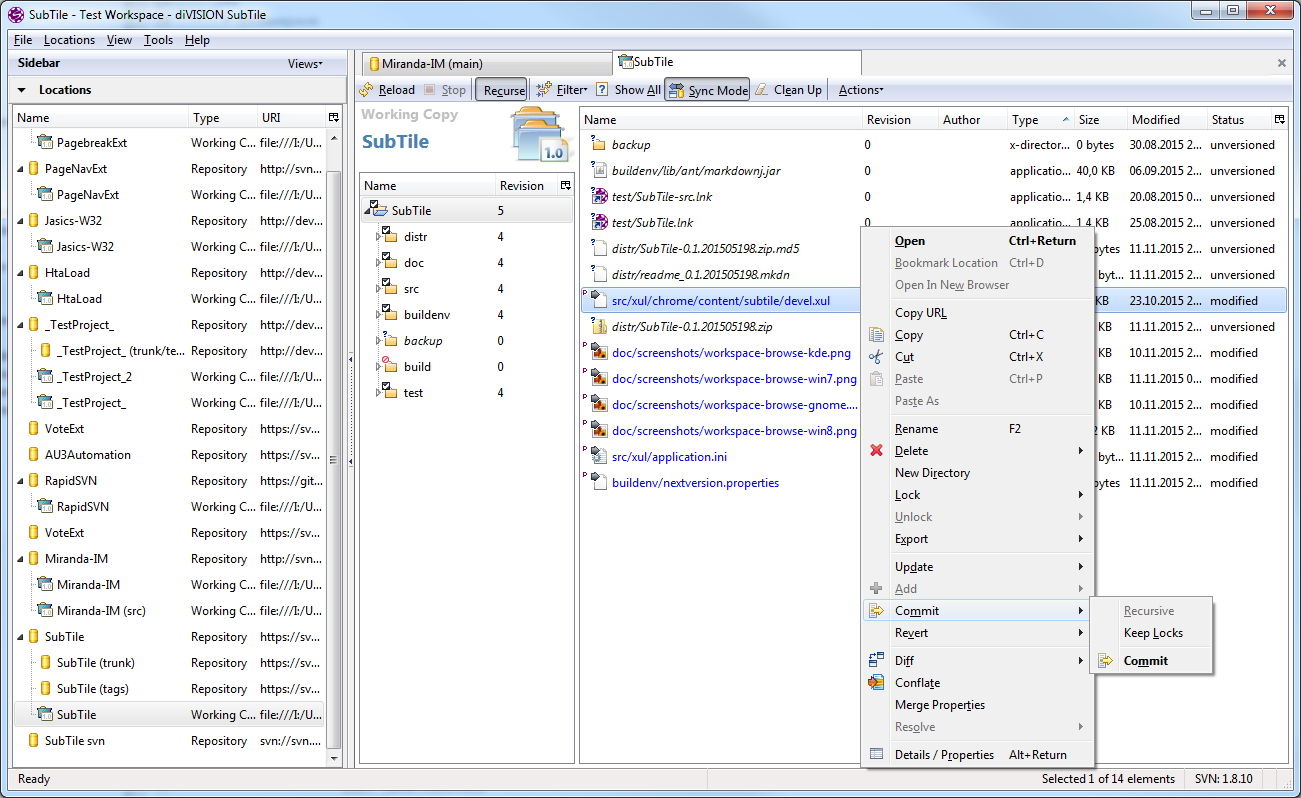Viewport: 1301px width, 798px height.
Task: Click the Delete entry with red X icon
Action: (x=911, y=450)
